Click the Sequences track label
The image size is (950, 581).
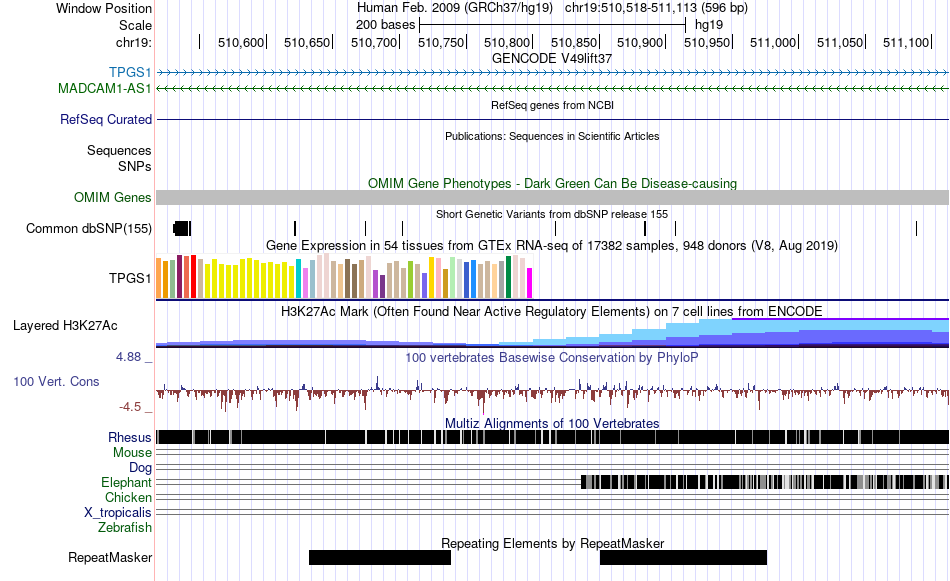pos(119,150)
